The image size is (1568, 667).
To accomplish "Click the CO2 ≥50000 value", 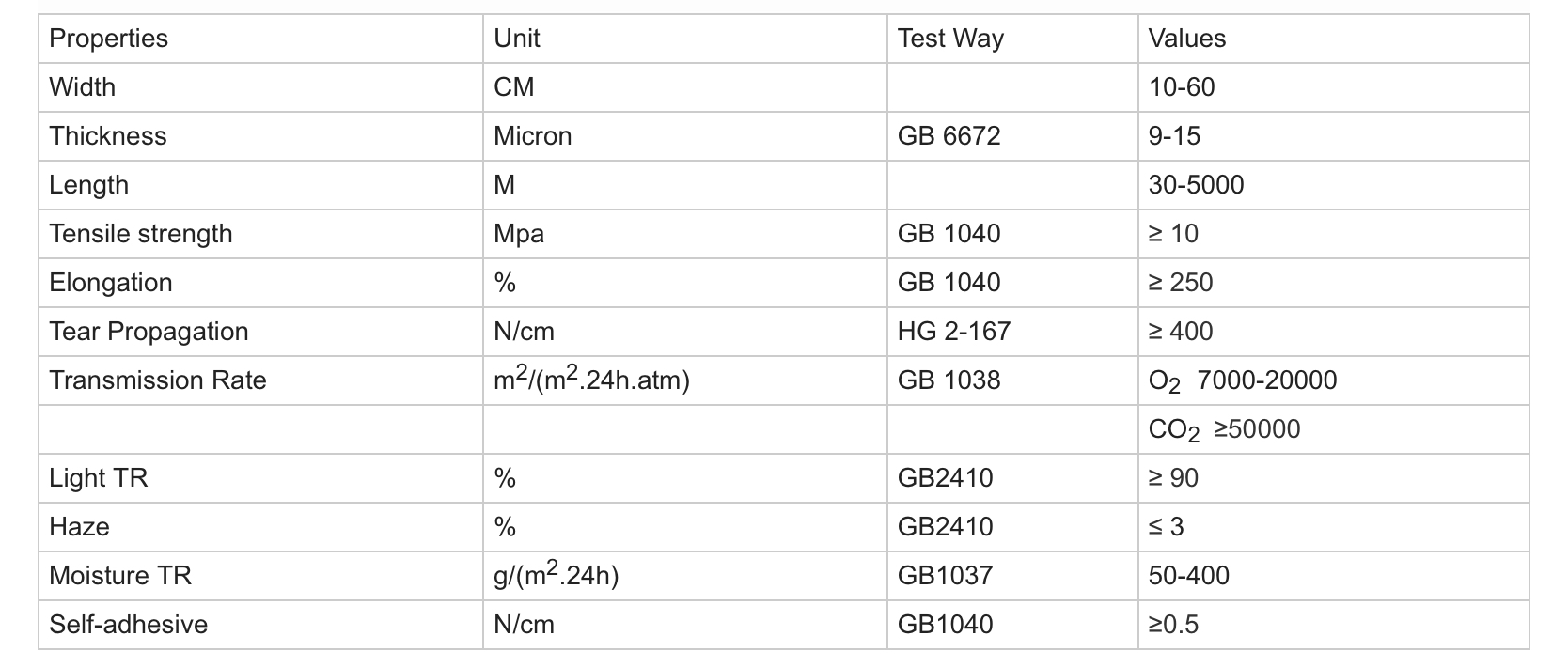I will tap(1223, 429).
